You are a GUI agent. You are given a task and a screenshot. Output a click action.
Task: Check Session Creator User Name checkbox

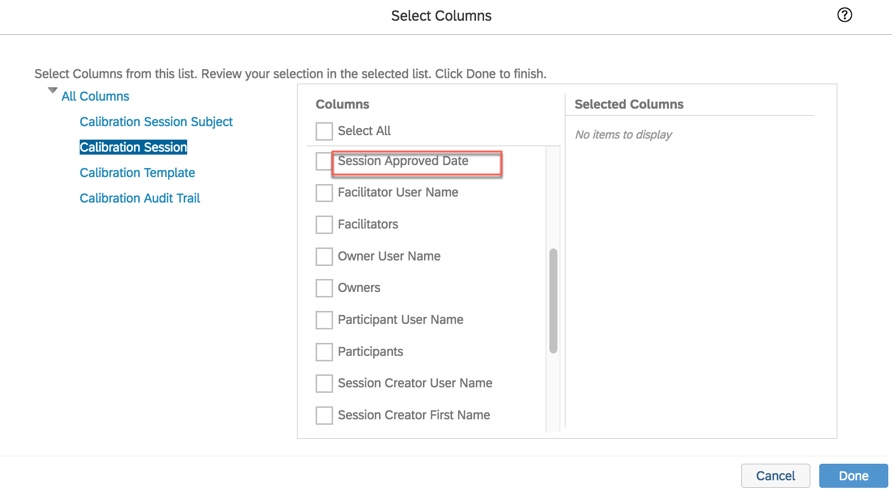point(324,384)
